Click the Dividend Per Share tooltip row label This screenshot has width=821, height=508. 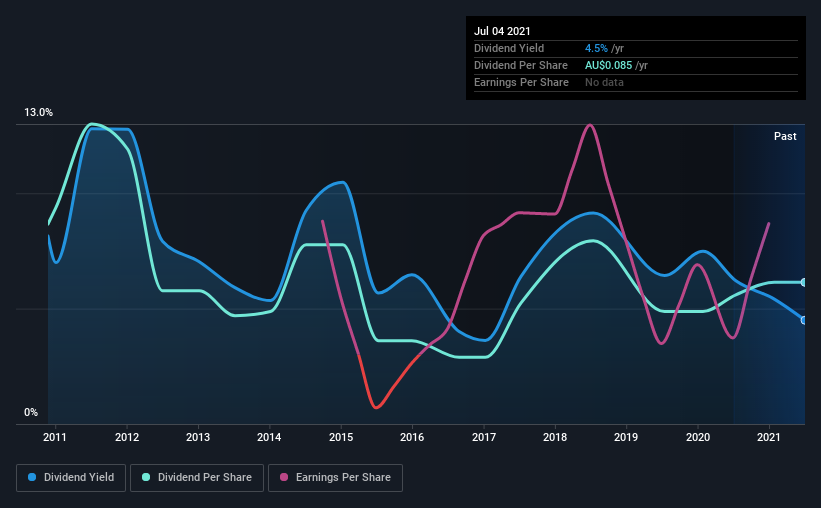pyautogui.click(x=520, y=65)
